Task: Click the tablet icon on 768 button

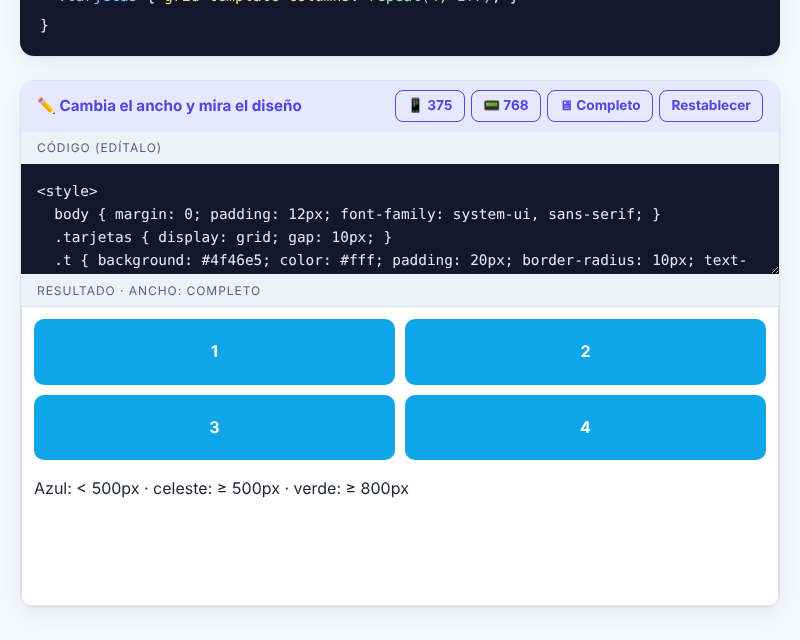Action: click(x=491, y=106)
